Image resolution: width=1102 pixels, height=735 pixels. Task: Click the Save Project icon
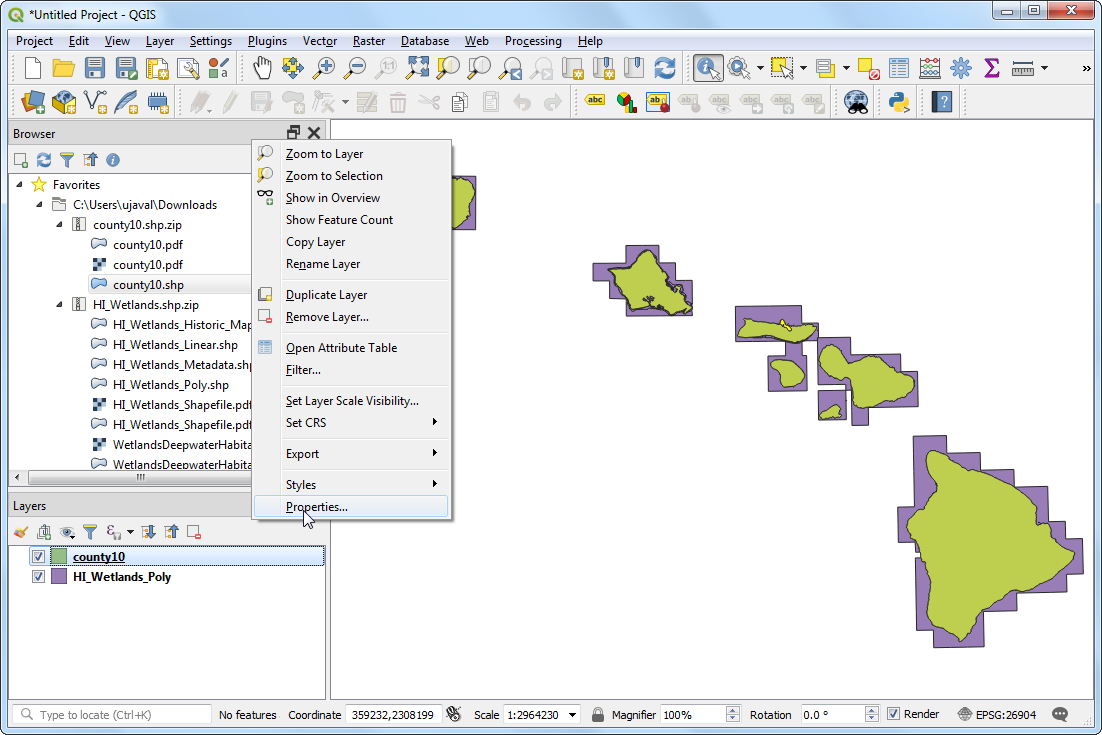click(x=95, y=68)
